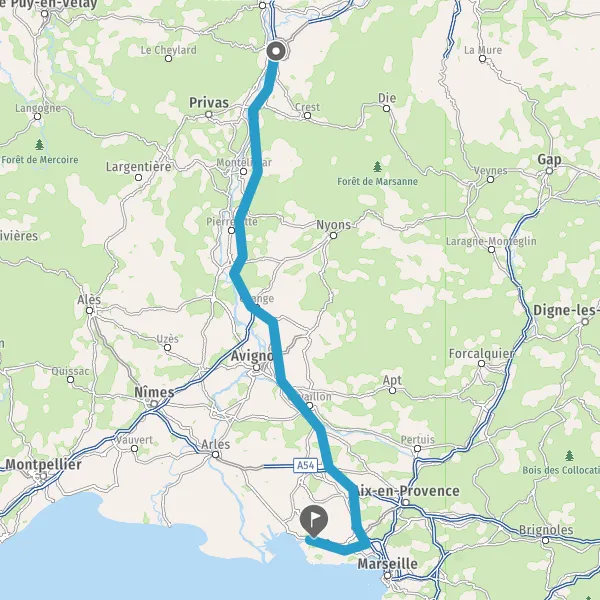Click the Forêt de Marsanne tree icon

(377, 167)
